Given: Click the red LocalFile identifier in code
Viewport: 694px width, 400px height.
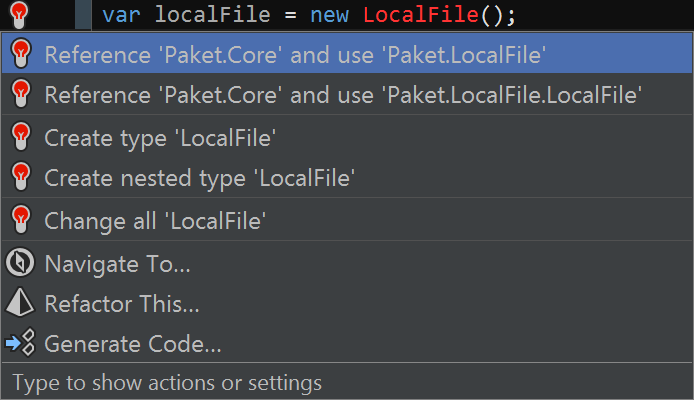Looking at the screenshot, I should pos(421,15).
